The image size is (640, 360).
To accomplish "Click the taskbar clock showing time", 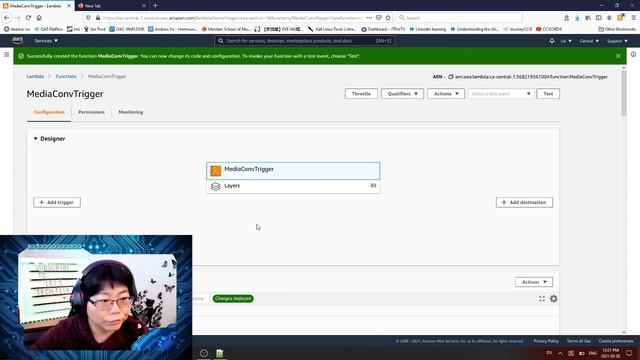I will 610,353.
